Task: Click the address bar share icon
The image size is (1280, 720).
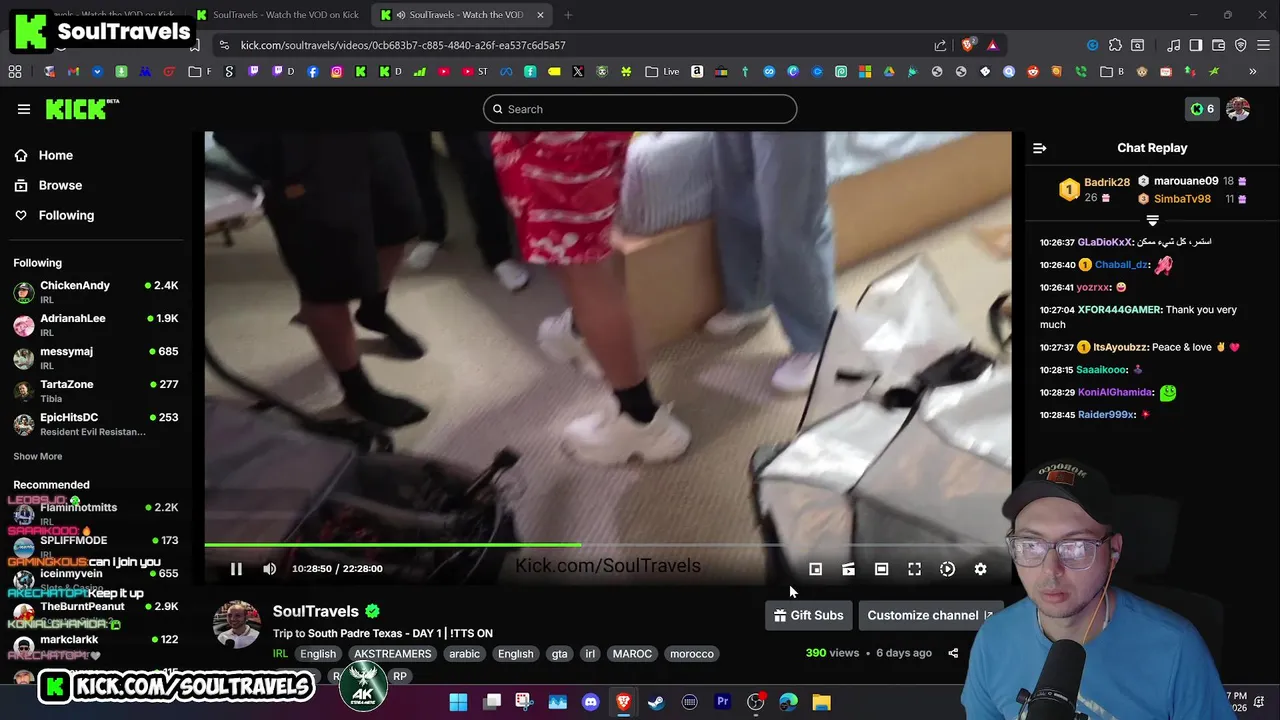Action: click(x=940, y=45)
